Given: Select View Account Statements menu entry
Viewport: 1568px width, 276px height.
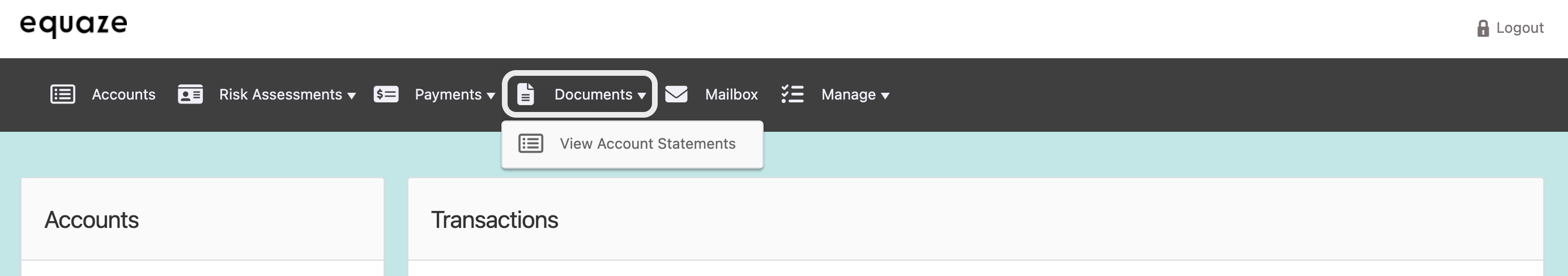Looking at the screenshot, I should 647,144.
